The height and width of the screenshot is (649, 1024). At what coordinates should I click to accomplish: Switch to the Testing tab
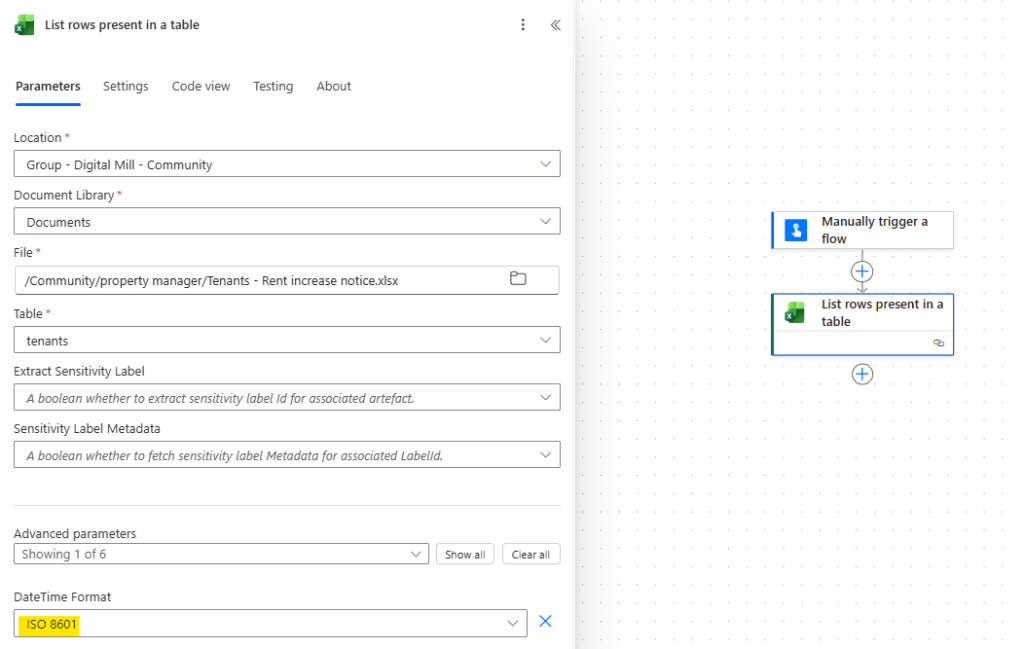[x=273, y=86]
